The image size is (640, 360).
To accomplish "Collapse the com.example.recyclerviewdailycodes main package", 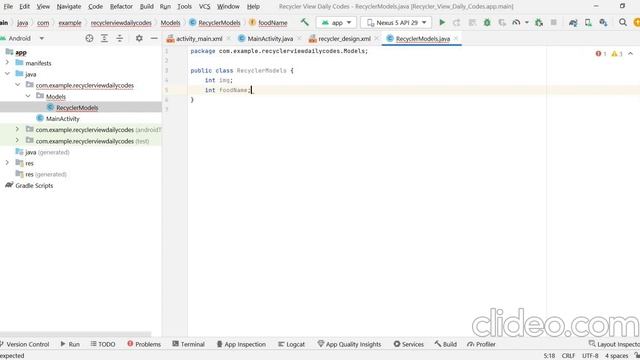I will [x=18, y=85].
